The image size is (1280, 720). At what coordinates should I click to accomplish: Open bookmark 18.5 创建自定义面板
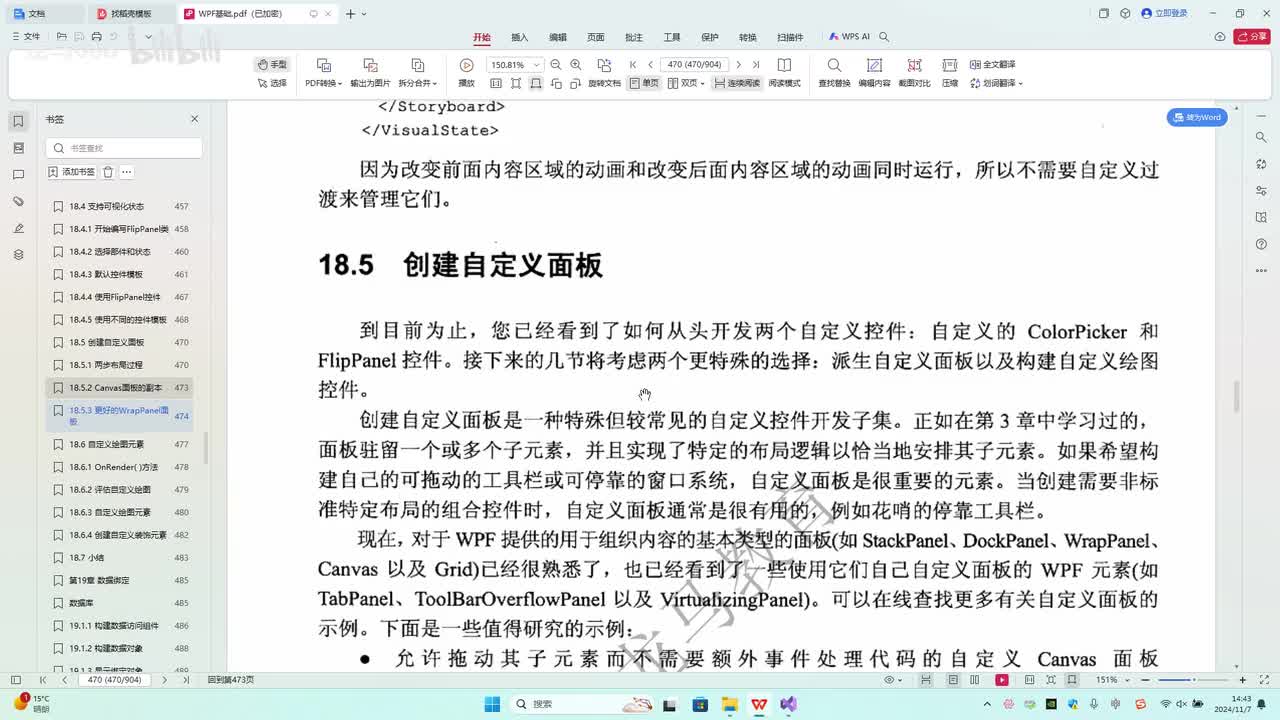click(119, 342)
